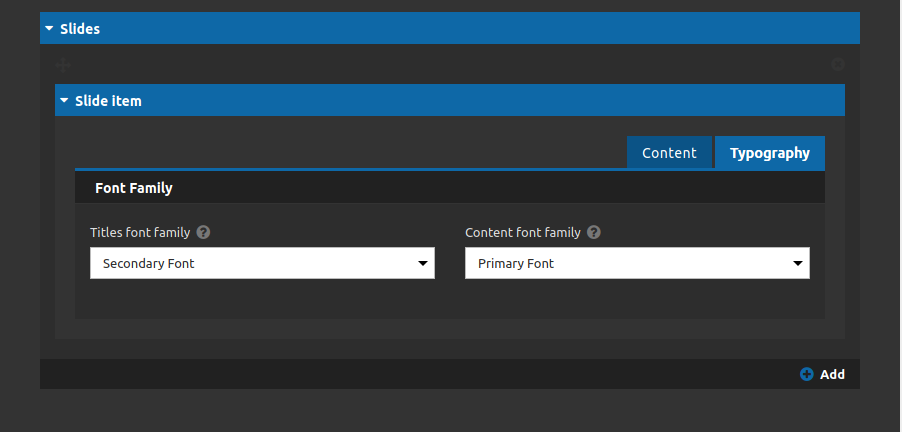Switch to the Content tab
902x432 pixels.
click(669, 152)
